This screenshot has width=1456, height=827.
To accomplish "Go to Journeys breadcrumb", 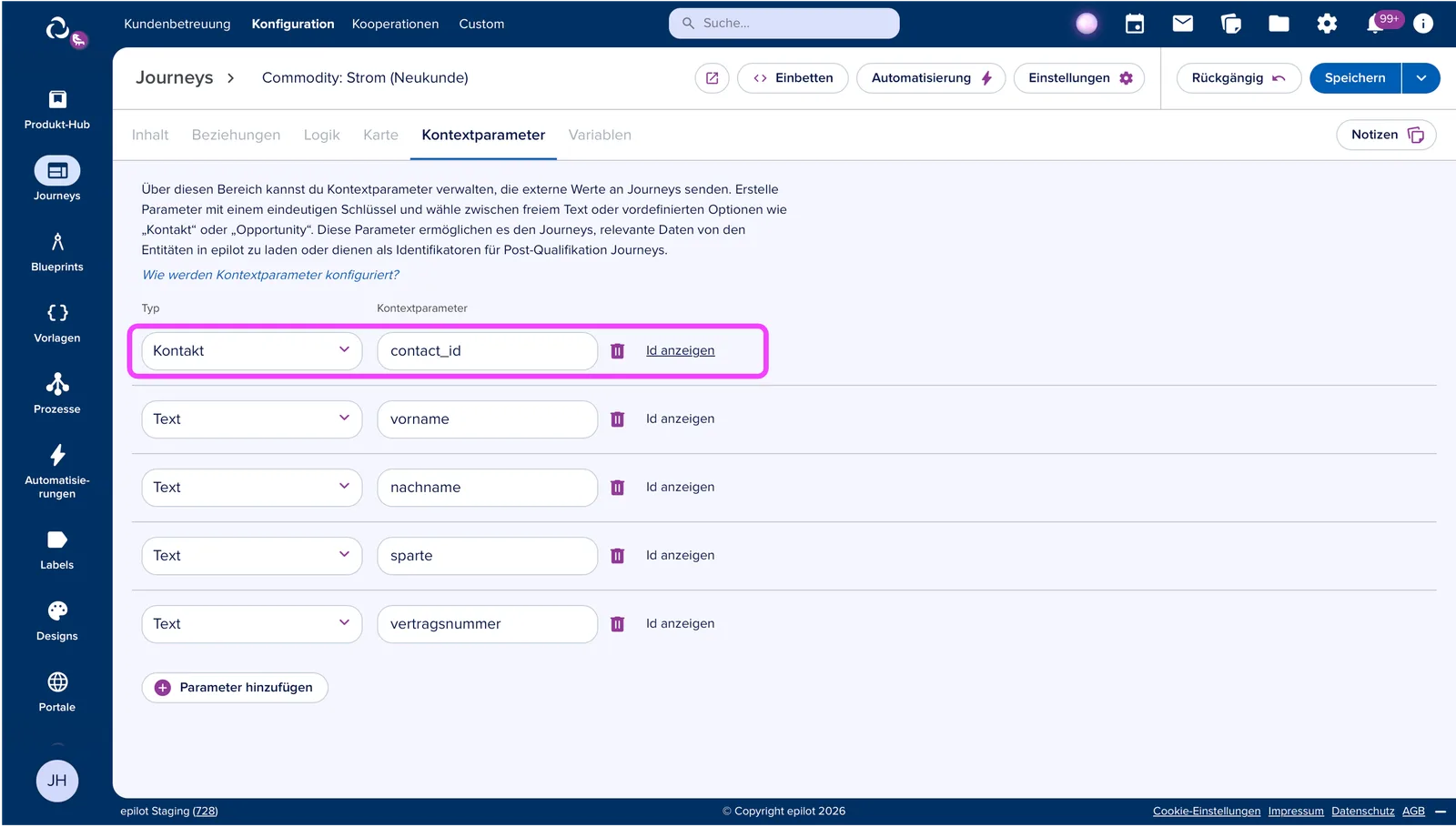I will (x=174, y=78).
